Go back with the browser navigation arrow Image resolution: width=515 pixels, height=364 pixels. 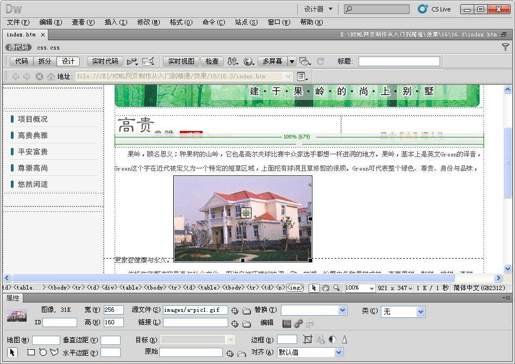tap(15, 76)
